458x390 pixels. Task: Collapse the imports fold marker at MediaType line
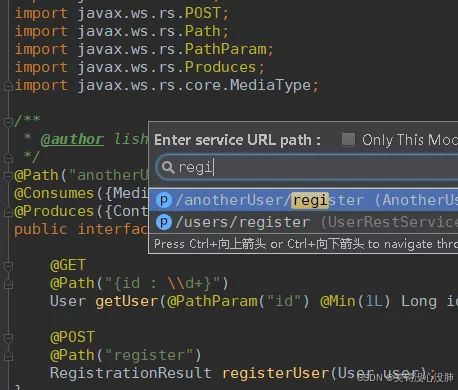click(8, 87)
